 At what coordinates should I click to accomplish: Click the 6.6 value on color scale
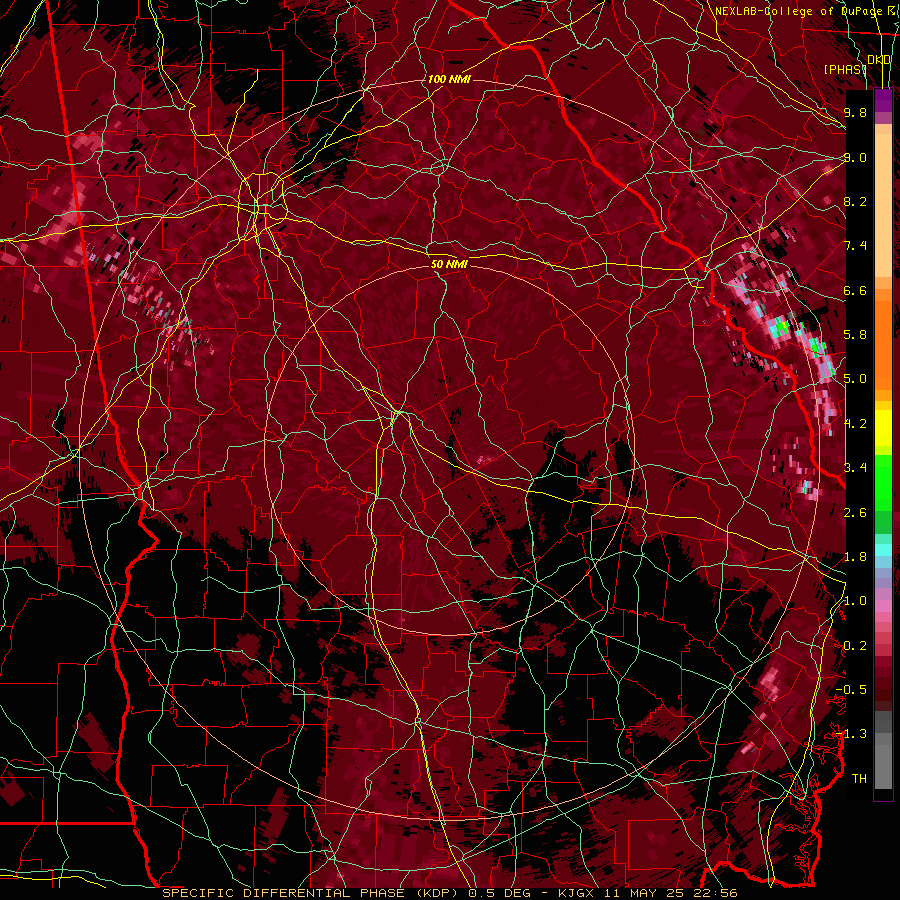855,290
